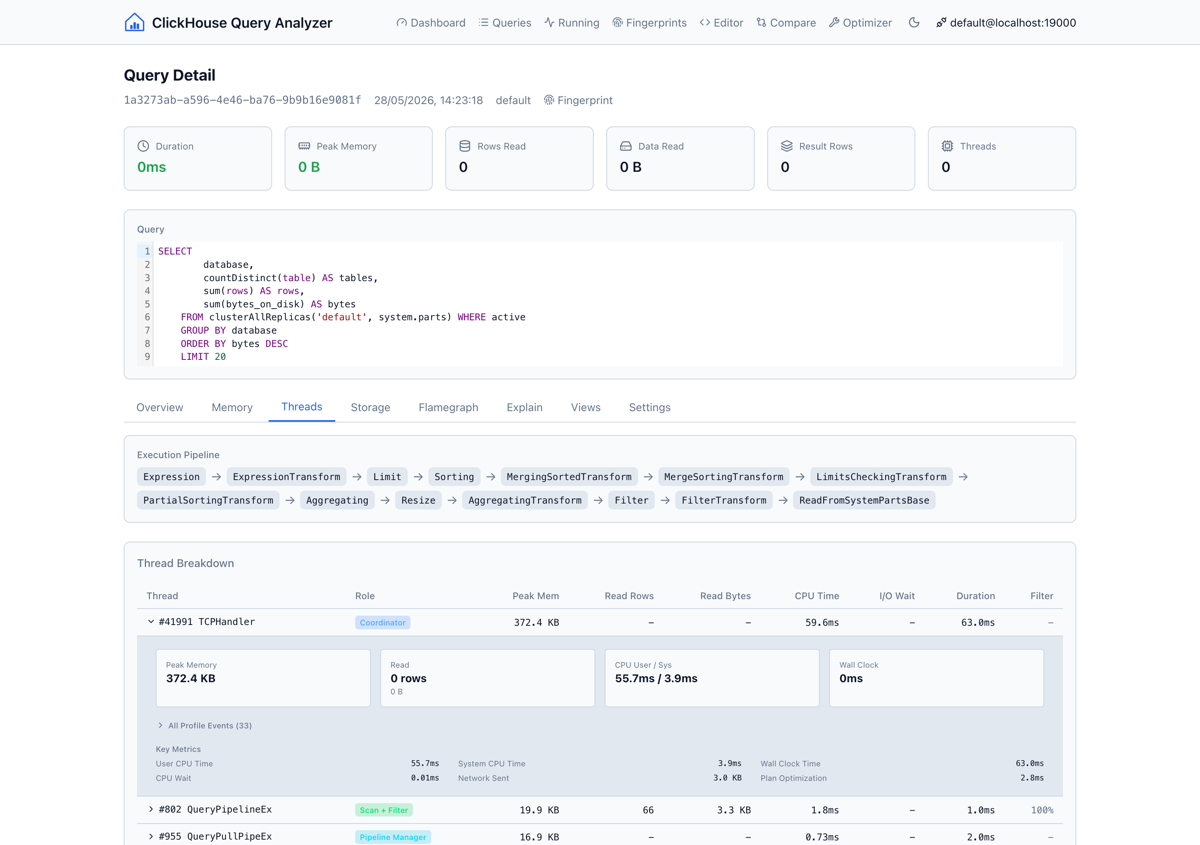
Task: Click the LimitsCheckingTransform pipeline step
Action: pos(881,477)
